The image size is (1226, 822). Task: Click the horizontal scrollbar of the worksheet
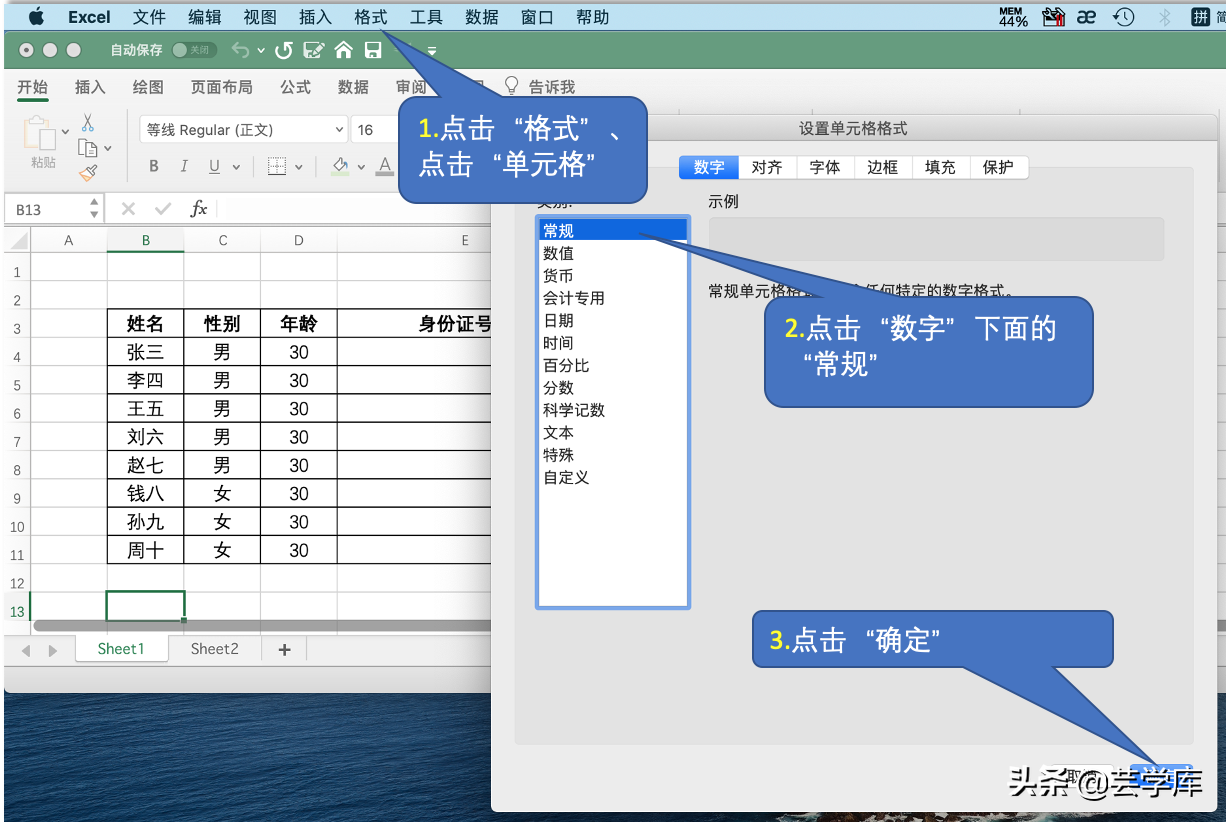click(262, 625)
